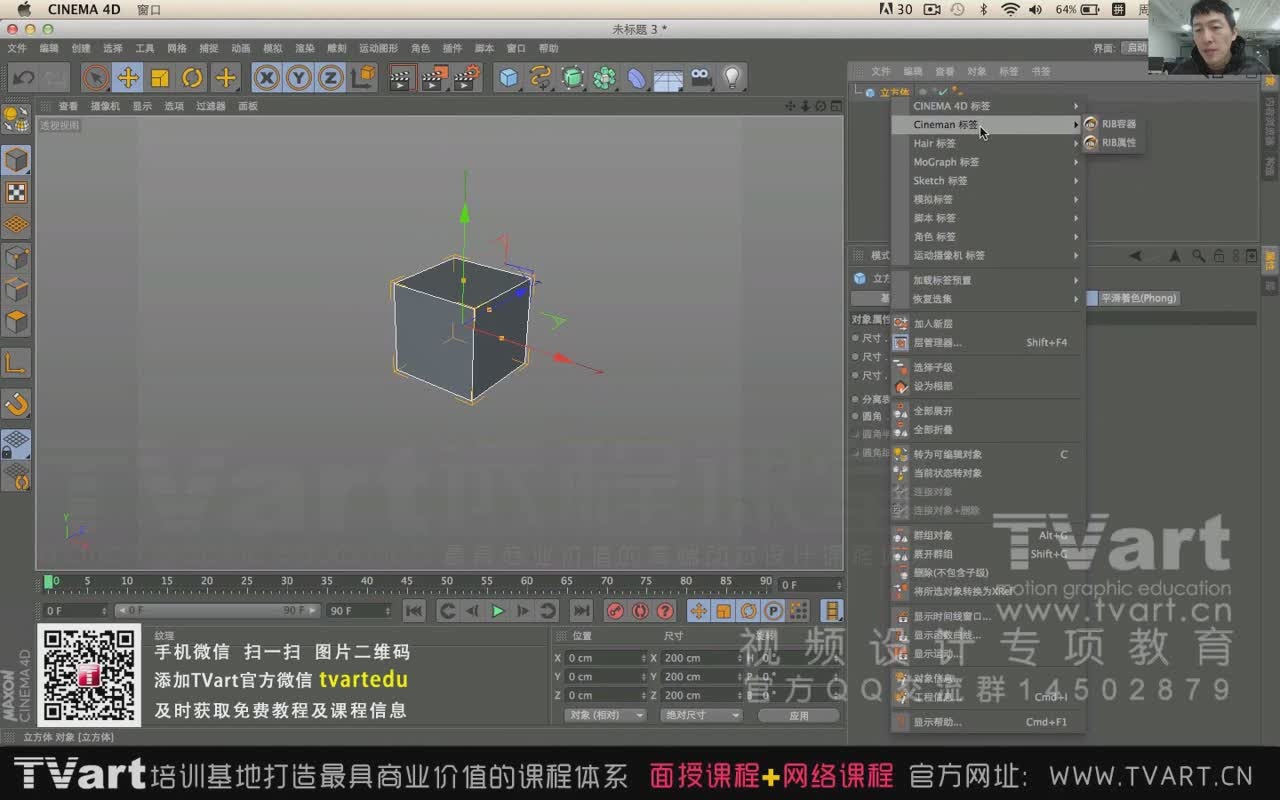
Task: Open the deformer bend icon
Action: pos(637,77)
